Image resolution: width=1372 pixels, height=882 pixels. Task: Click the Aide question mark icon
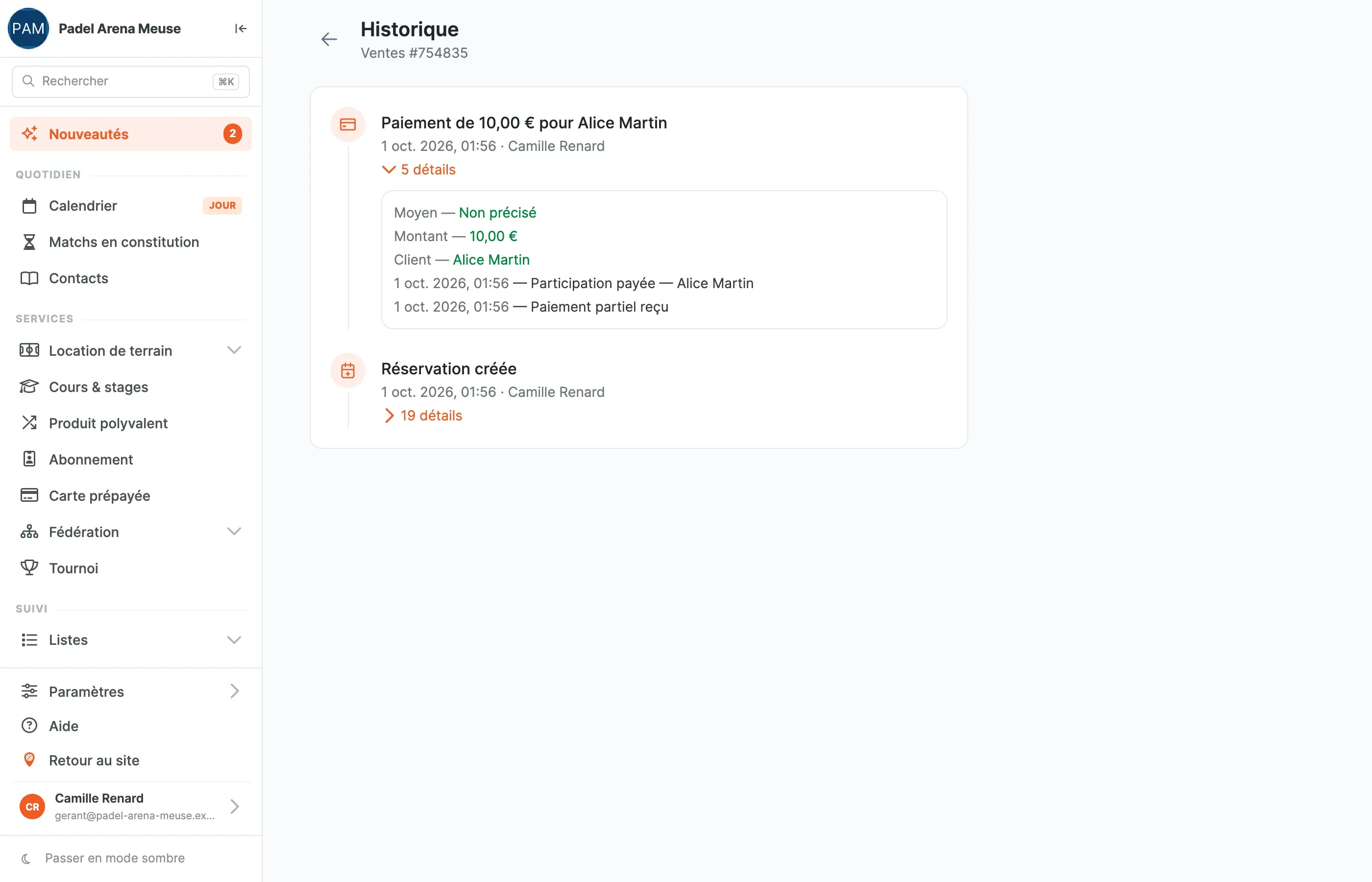[29, 726]
